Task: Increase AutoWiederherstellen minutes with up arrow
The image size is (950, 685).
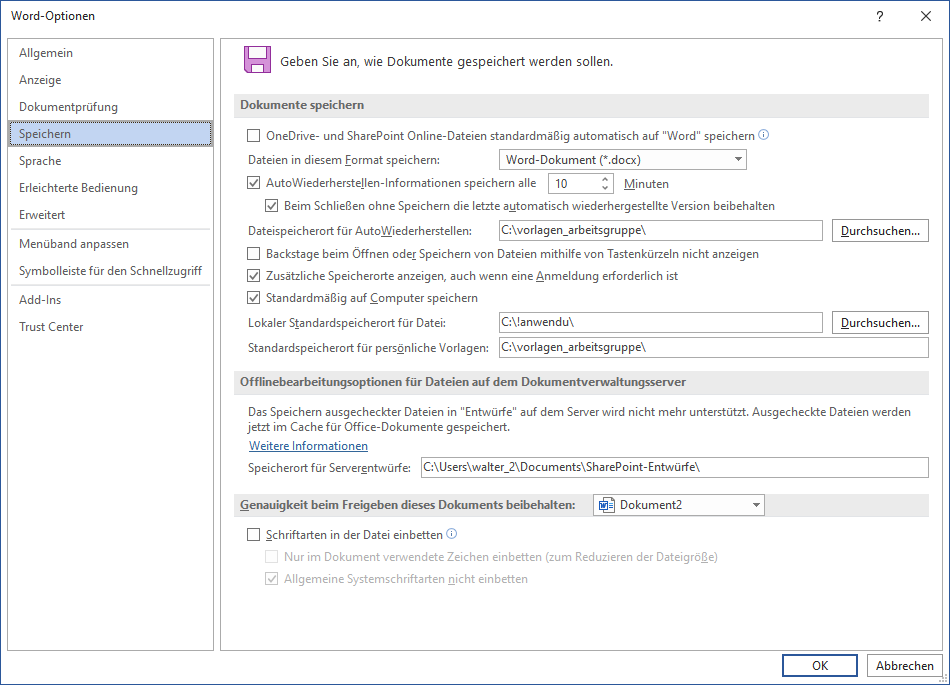Action: pyautogui.click(x=605, y=179)
